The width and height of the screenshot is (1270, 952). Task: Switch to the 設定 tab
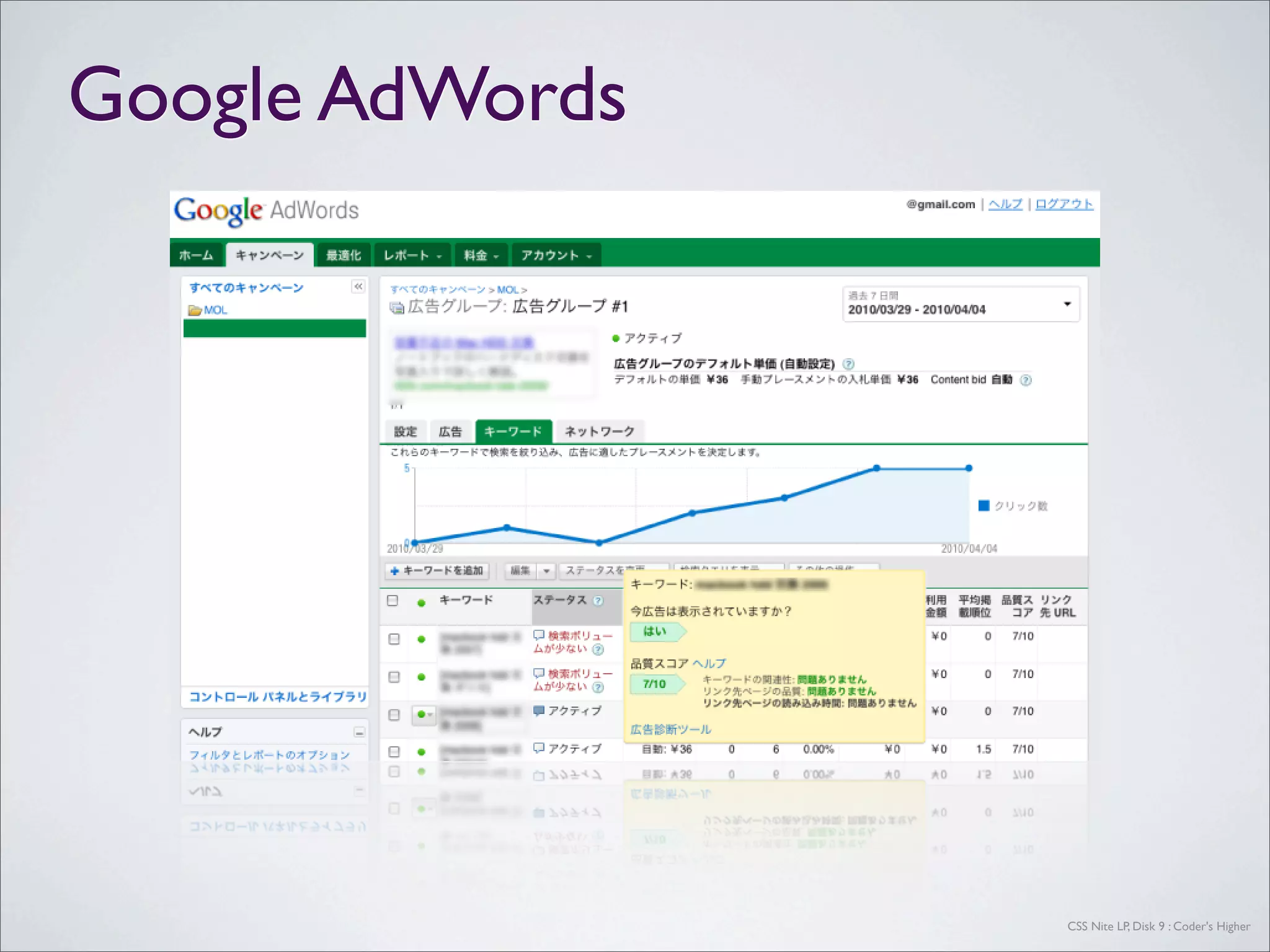405,431
